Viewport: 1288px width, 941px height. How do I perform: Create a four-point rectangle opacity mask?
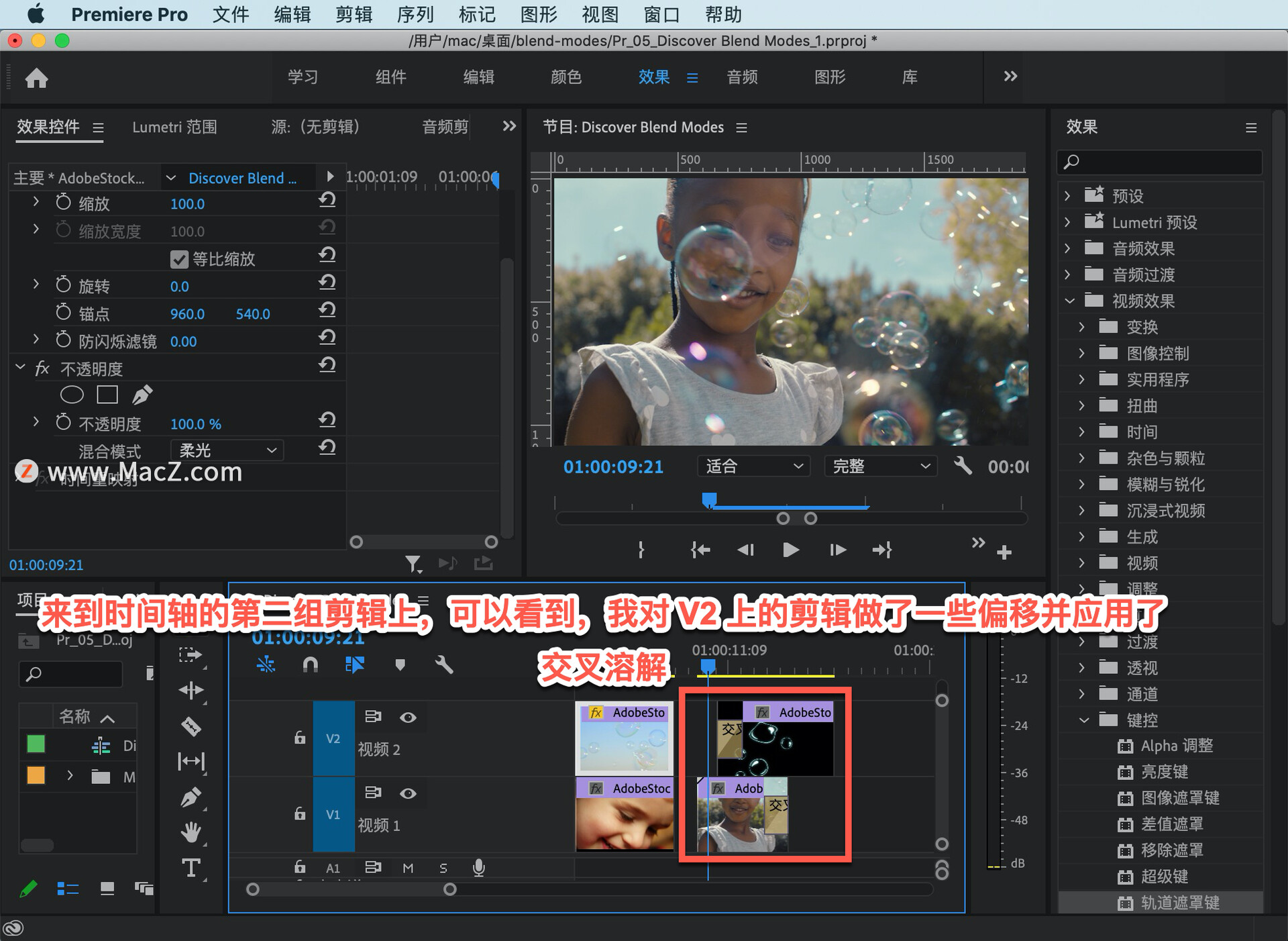click(107, 395)
